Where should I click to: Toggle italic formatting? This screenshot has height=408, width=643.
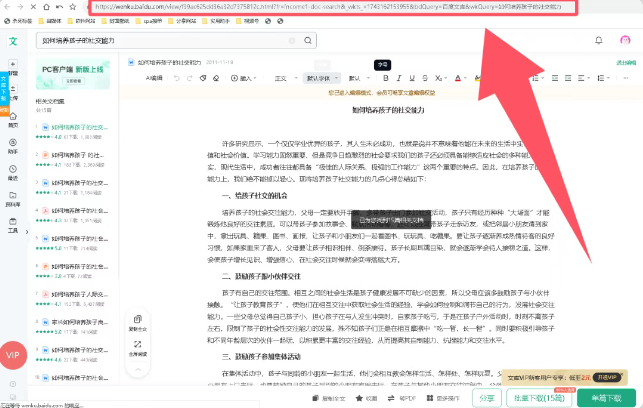399,78
